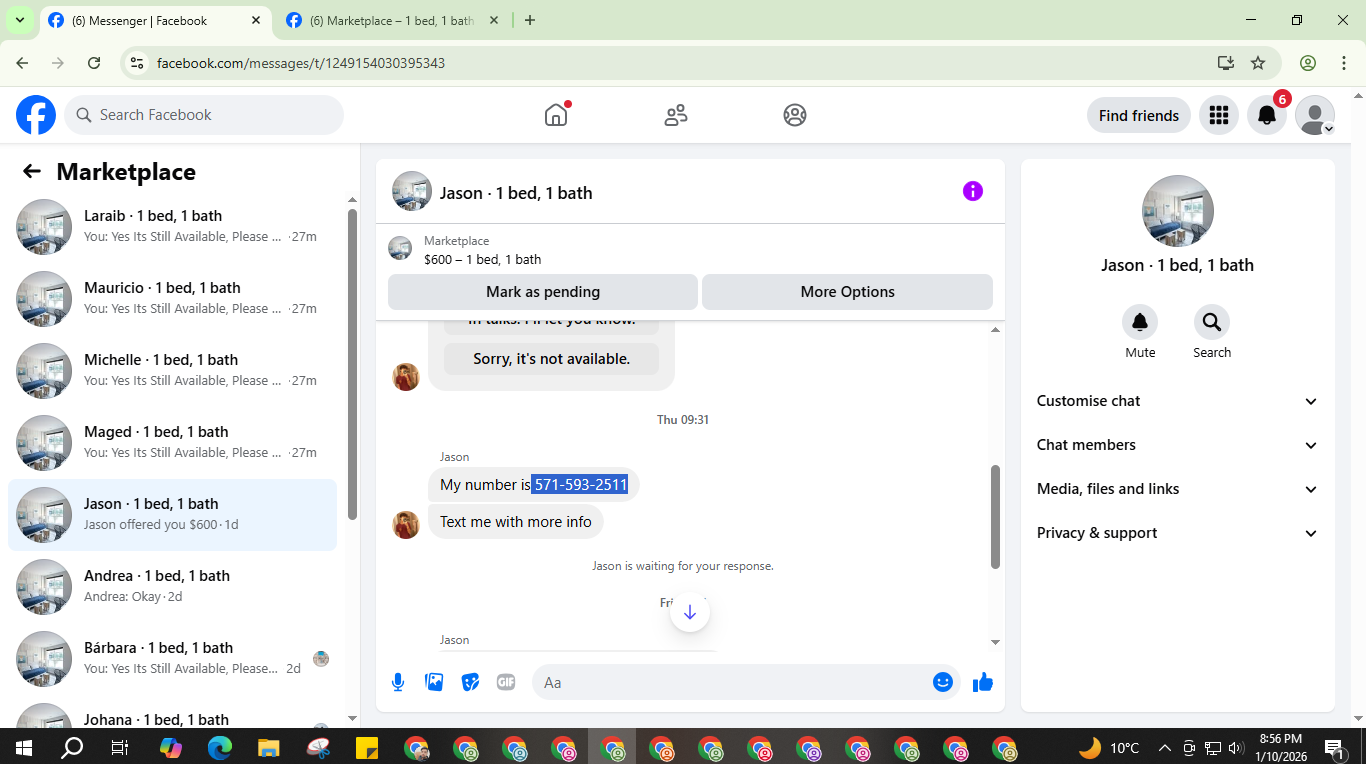
Task: Click chat list vertical scrollbar
Action: 352,364
